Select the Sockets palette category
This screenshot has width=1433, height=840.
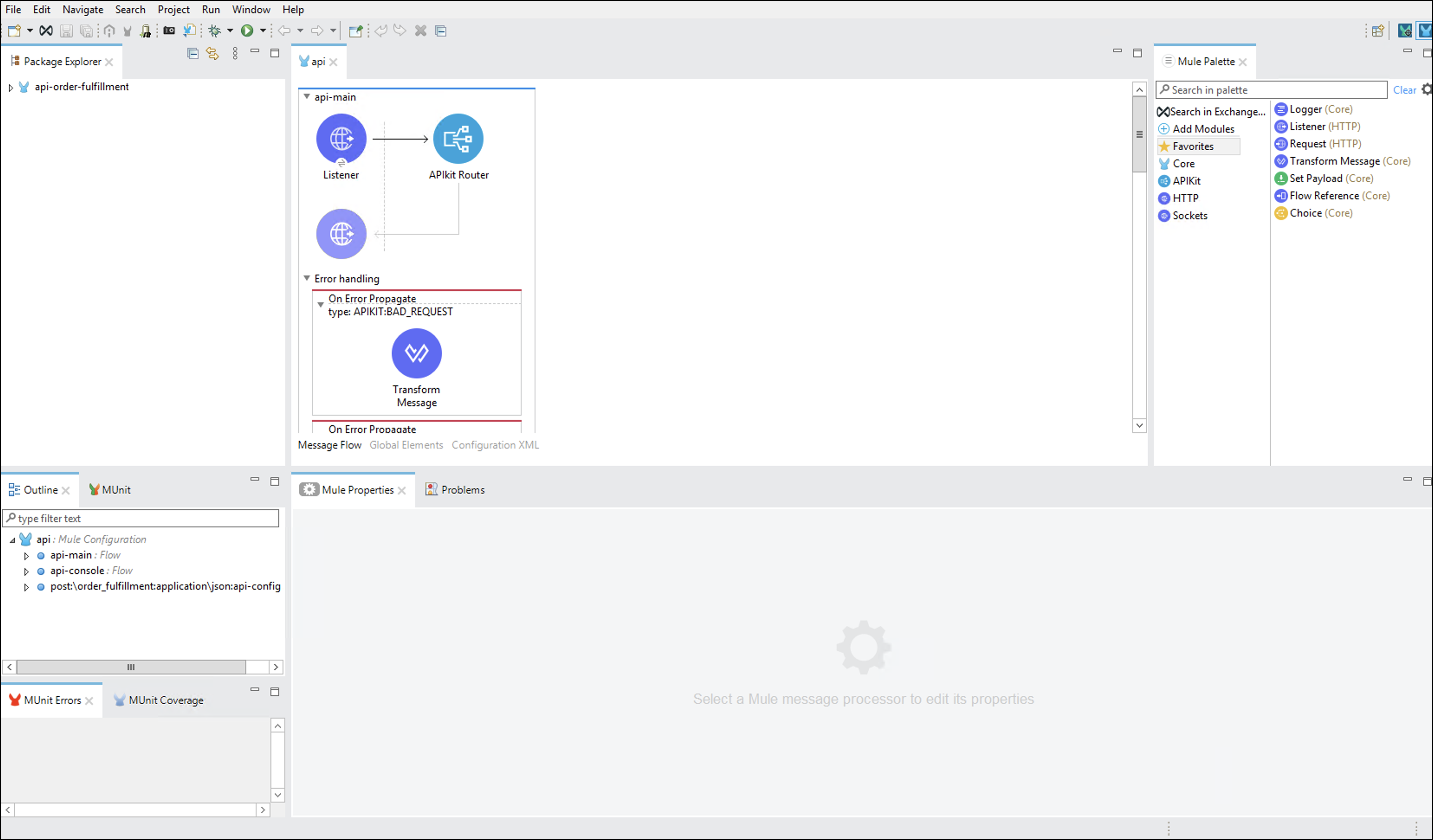click(1183, 215)
